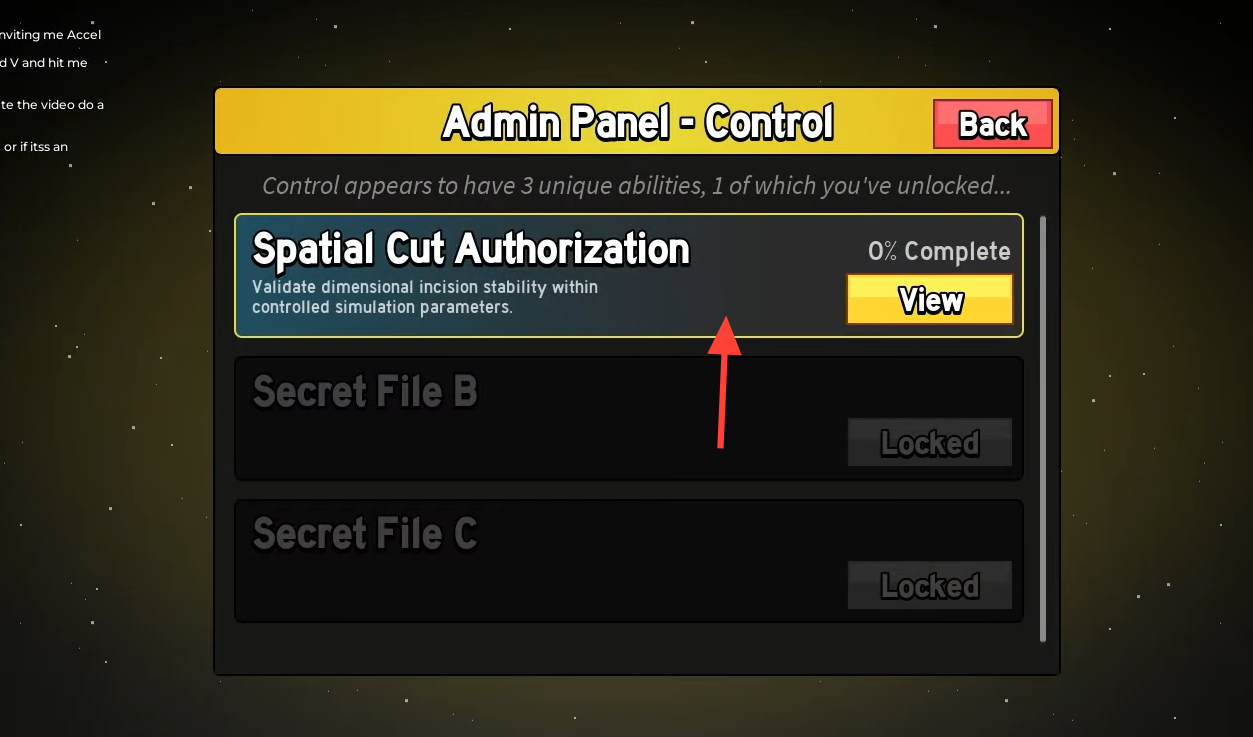The width and height of the screenshot is (1253, 737).
Task: Click the red Back button
Action: (x=992, y=124)
